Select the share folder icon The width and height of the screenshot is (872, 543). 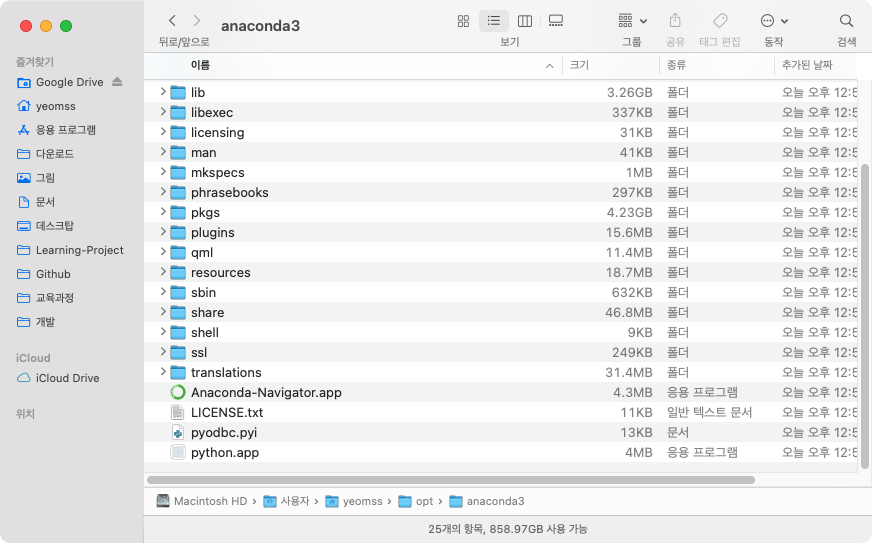tap(178, 313)
